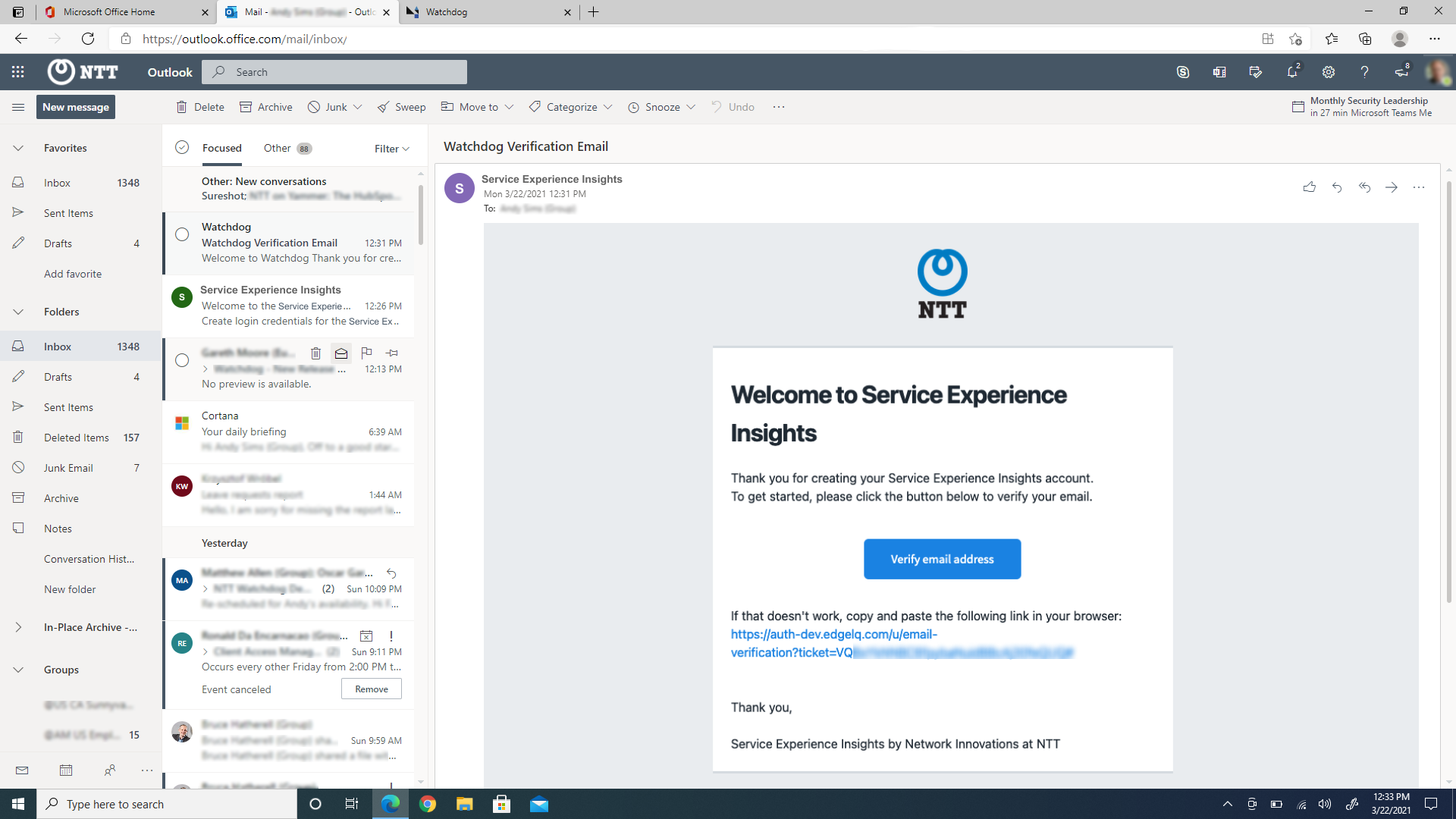Viewport: 1456px width, 819px height.
Task: Select all messages circle checkbox
Action: (182, 147)
